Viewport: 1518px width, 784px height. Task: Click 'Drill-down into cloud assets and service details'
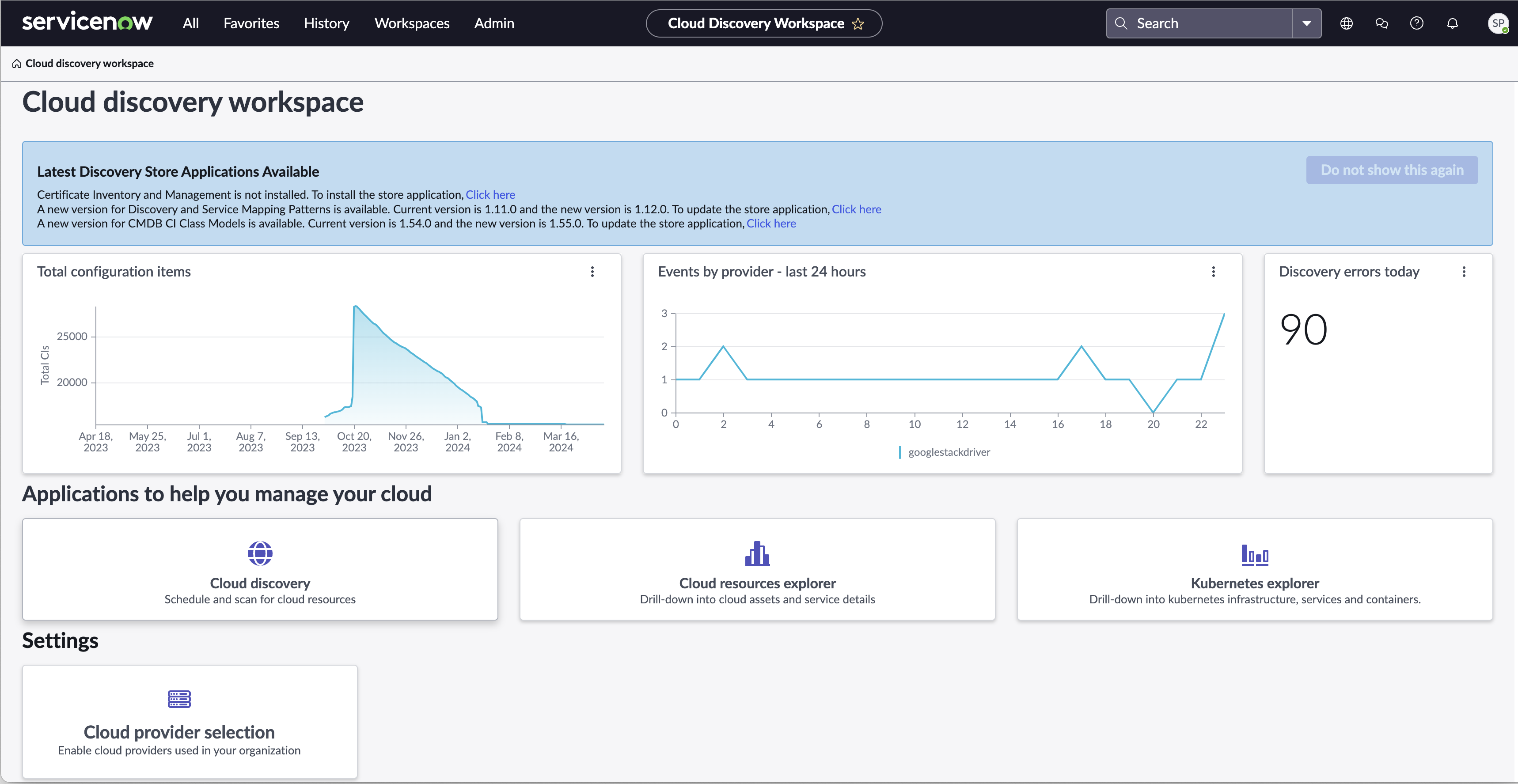point(757,600)
